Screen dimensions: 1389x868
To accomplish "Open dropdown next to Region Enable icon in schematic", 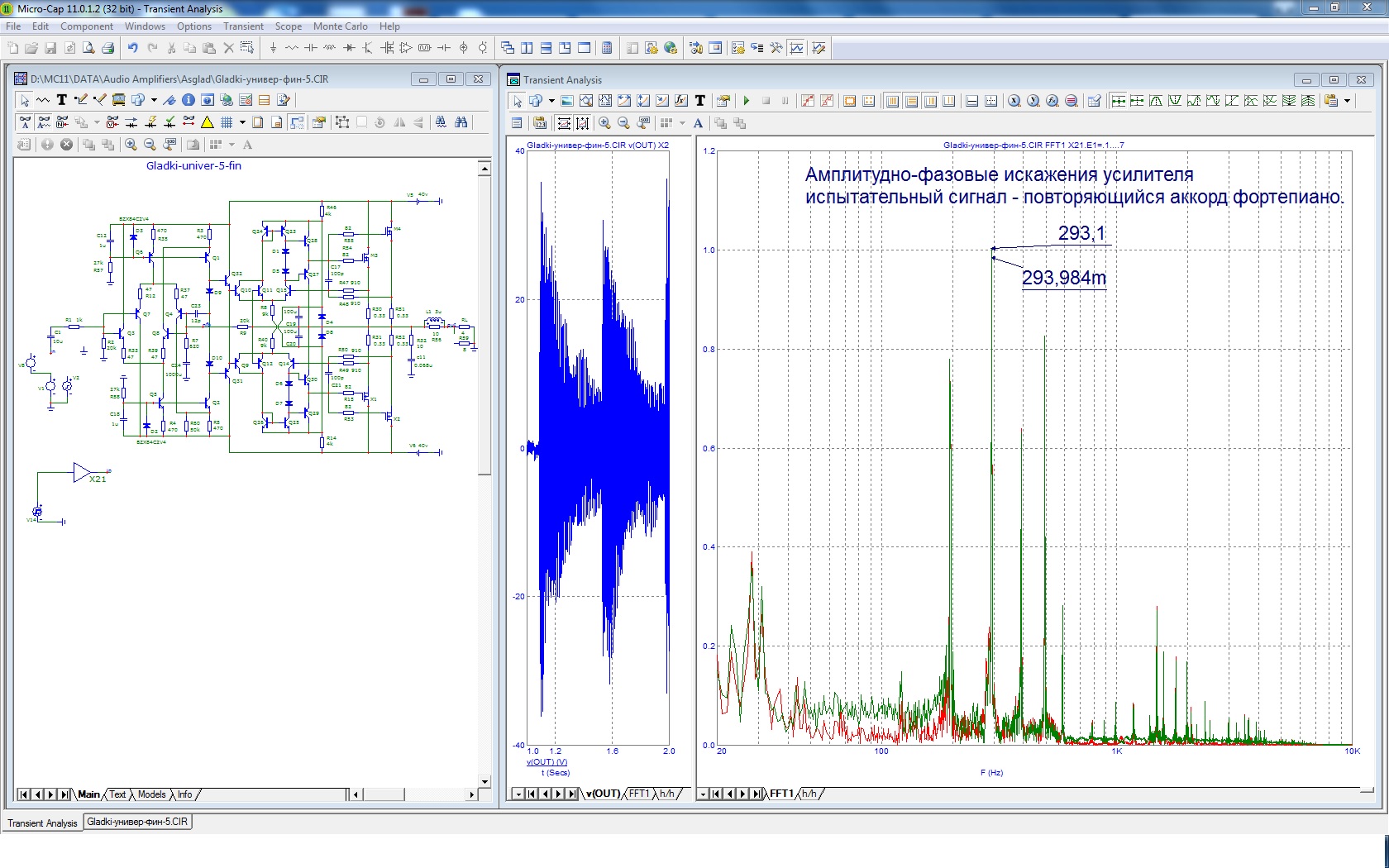I will pos(97,122).
